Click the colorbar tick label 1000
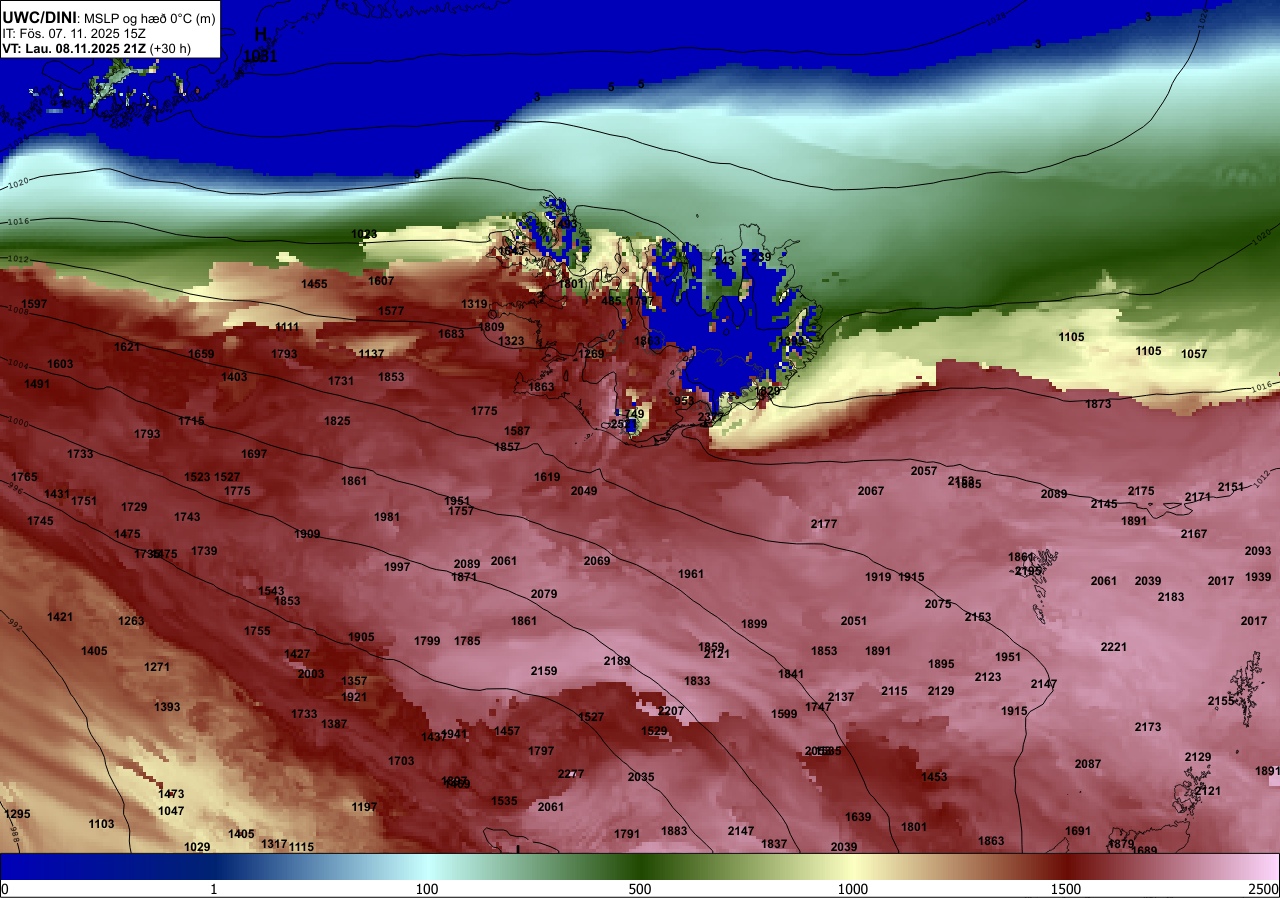Screen dimensions: 1280x898 (x=853, y=889)
